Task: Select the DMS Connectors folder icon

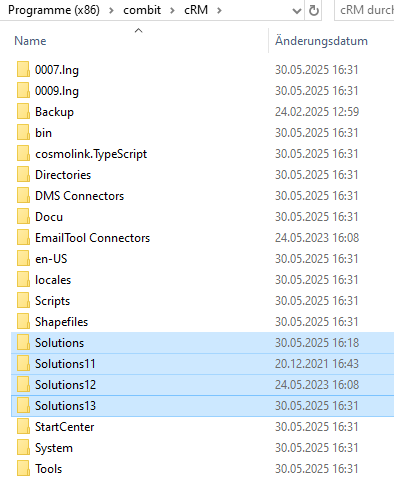Action: click(23, 196)
